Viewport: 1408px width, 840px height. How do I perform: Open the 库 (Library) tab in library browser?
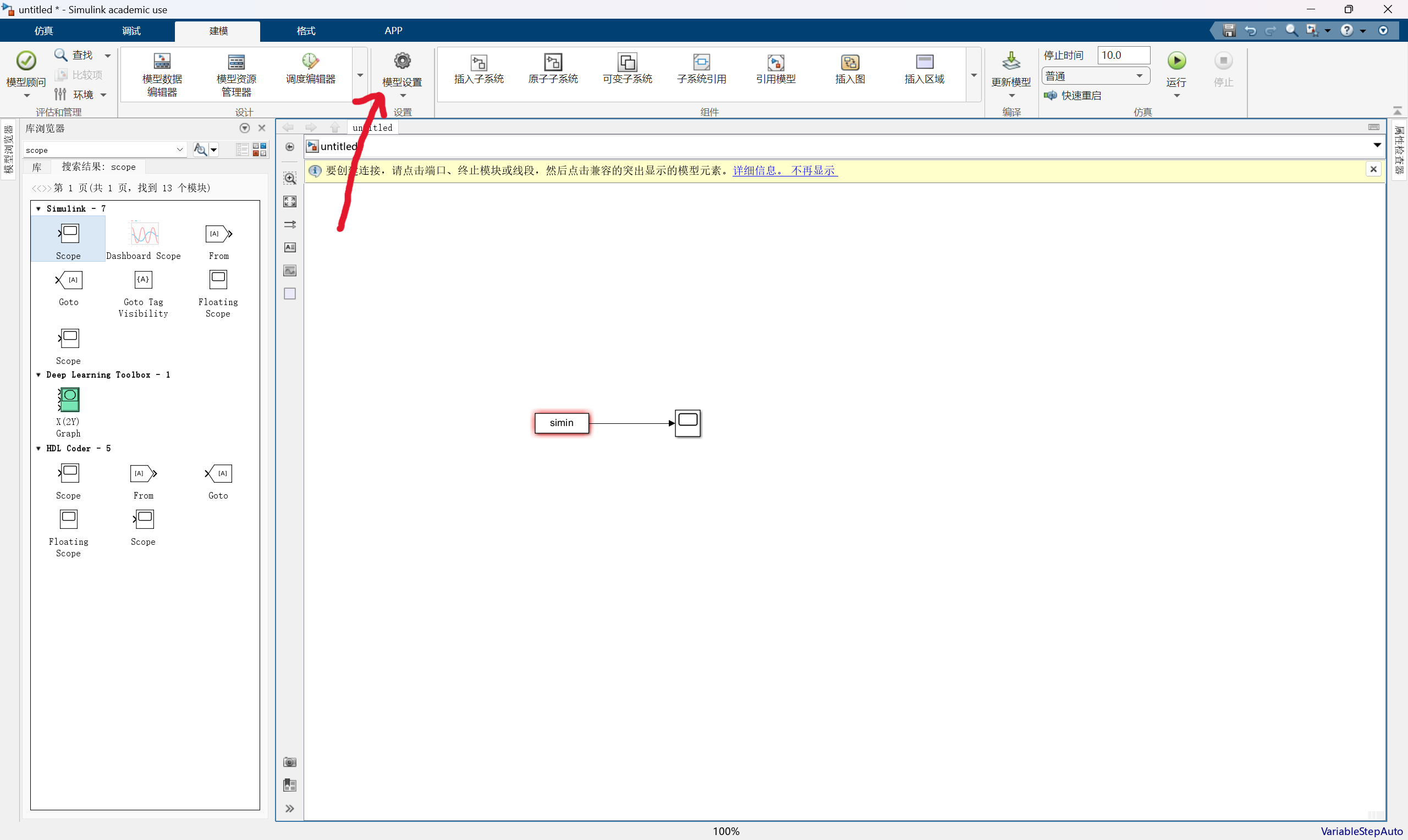pos(36,167)
